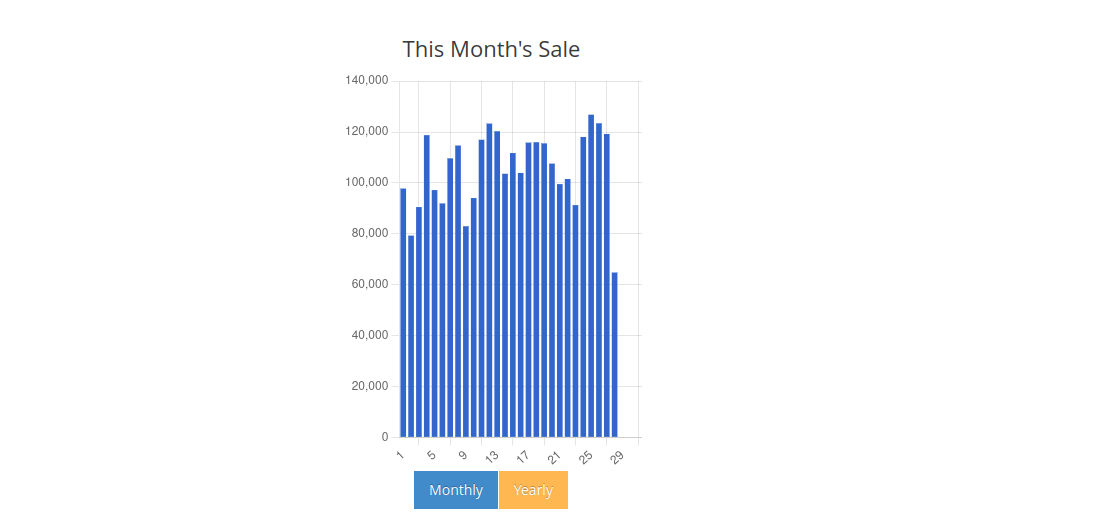Click the 60,000 y-axis label
Viewport: 1097px width, 513px height.
pyautogui.click(x=369, y=284)
